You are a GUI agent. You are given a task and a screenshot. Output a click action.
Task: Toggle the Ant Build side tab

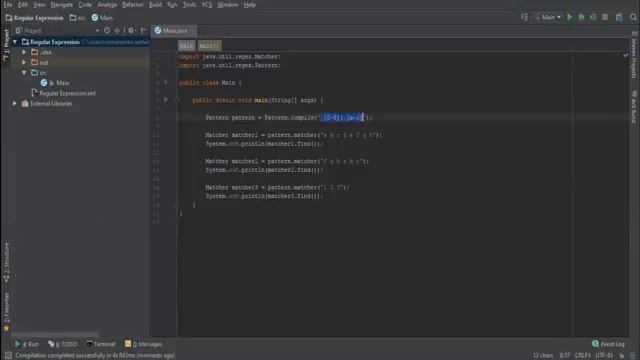(634, 107)
